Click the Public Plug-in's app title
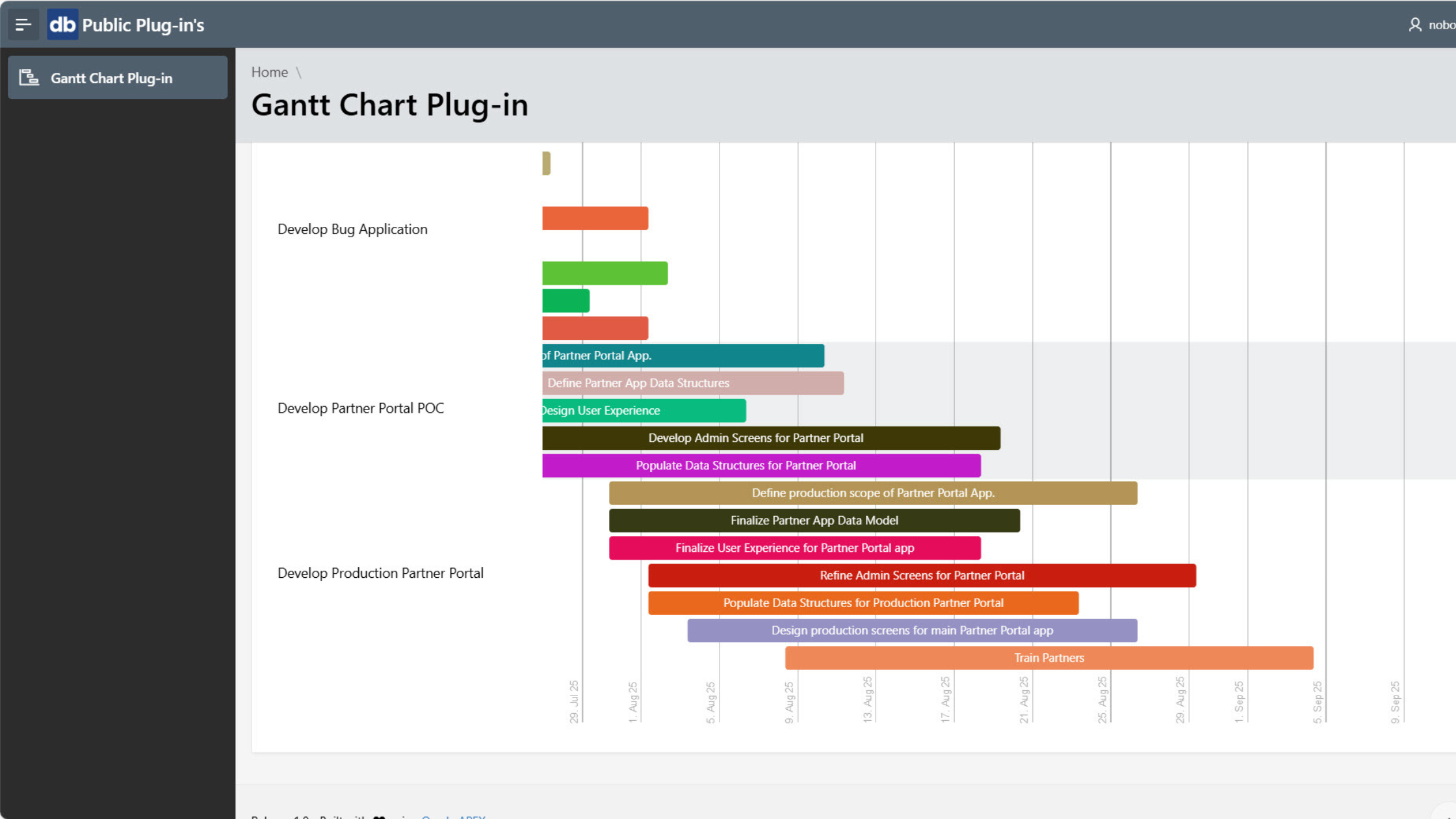 click(x=143, y=25)
